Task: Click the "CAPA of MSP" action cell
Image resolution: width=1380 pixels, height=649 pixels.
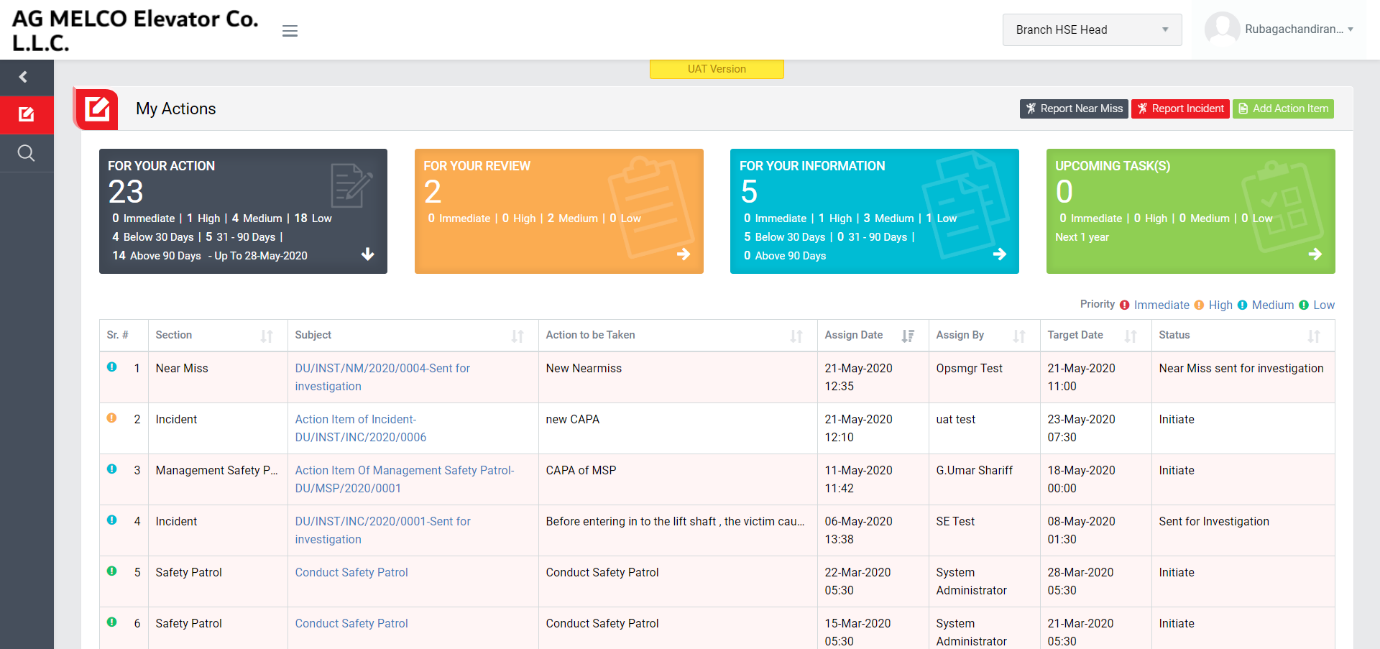Action: (x=581, y=470)
